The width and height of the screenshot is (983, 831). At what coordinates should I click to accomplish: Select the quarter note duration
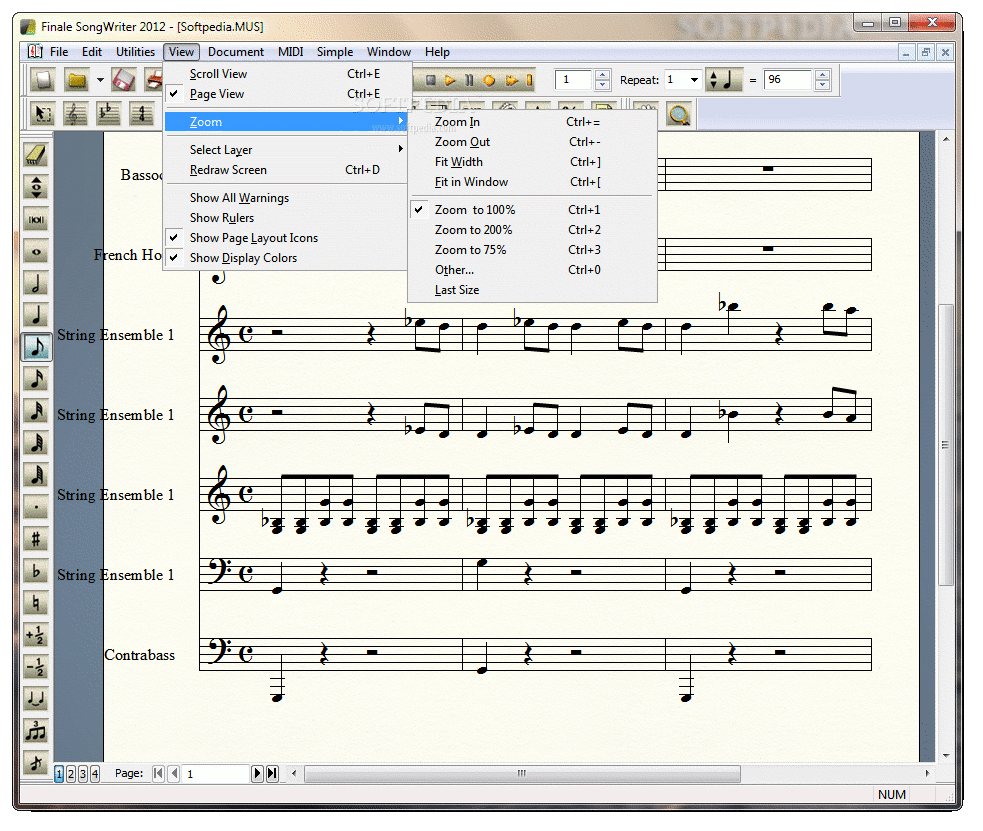pos(36,315)
